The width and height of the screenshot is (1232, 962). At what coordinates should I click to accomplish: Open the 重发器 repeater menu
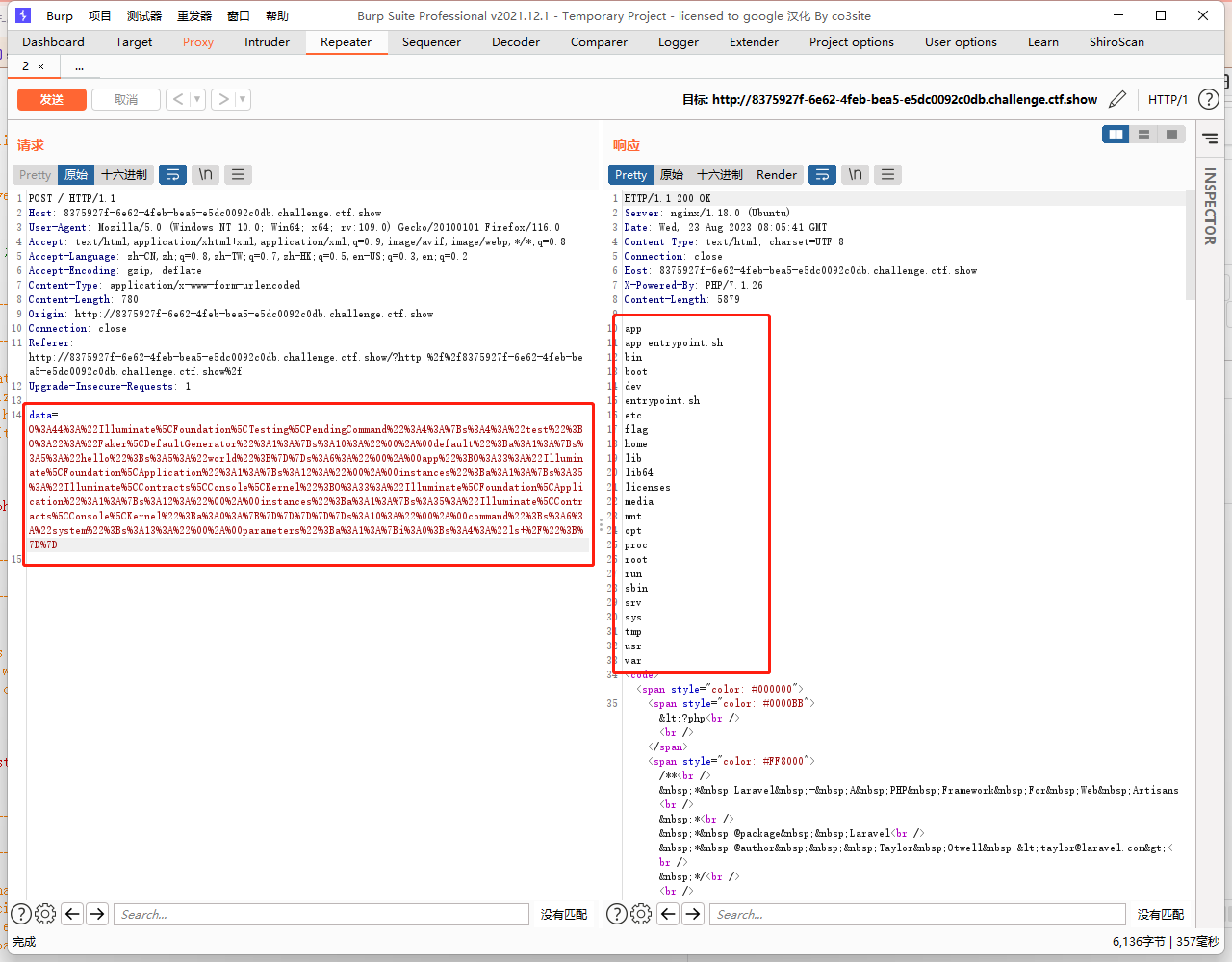pyautogui.click(x=194, y=15)
